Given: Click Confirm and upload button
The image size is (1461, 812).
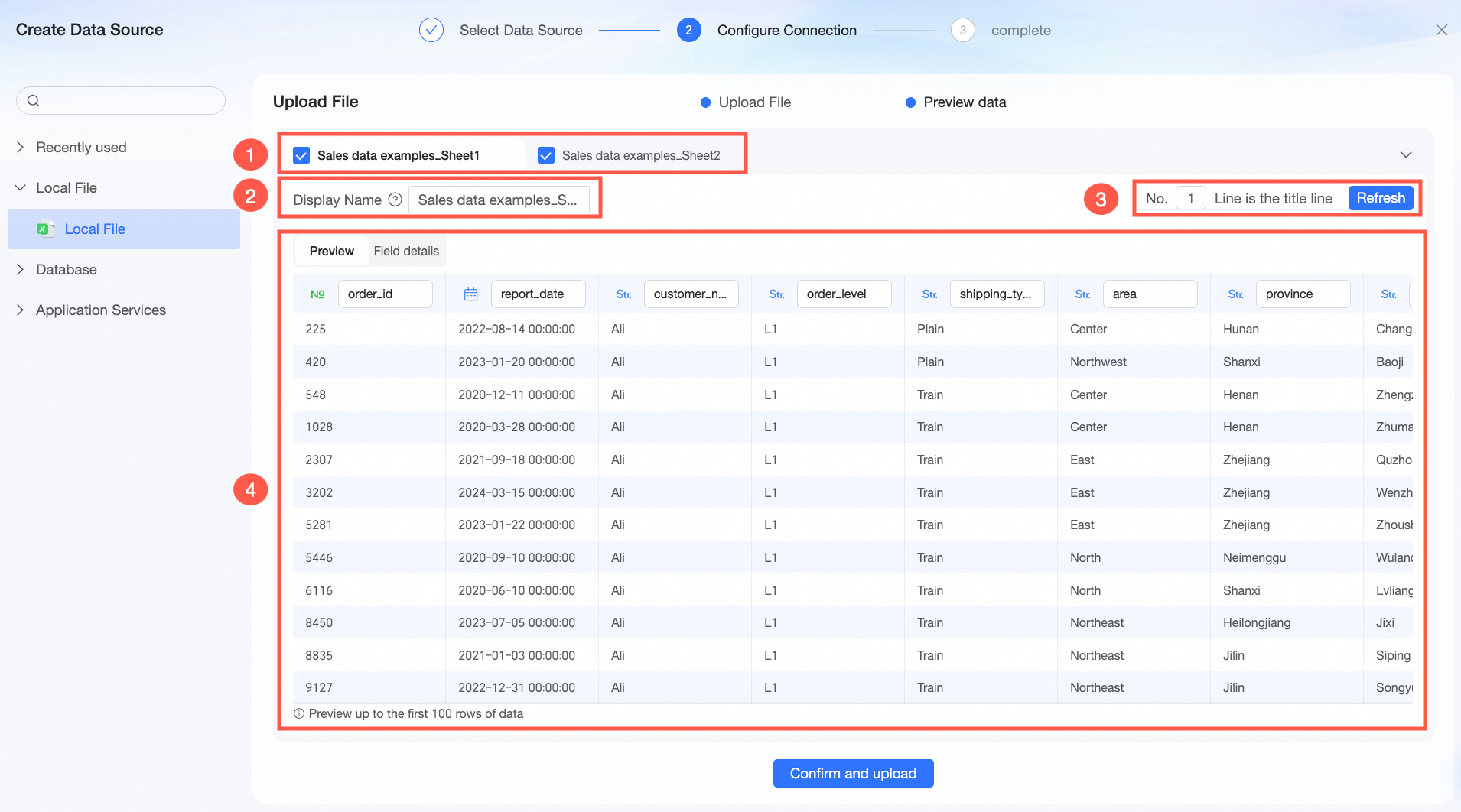Looking at the screenshot, I should [853, 773].
